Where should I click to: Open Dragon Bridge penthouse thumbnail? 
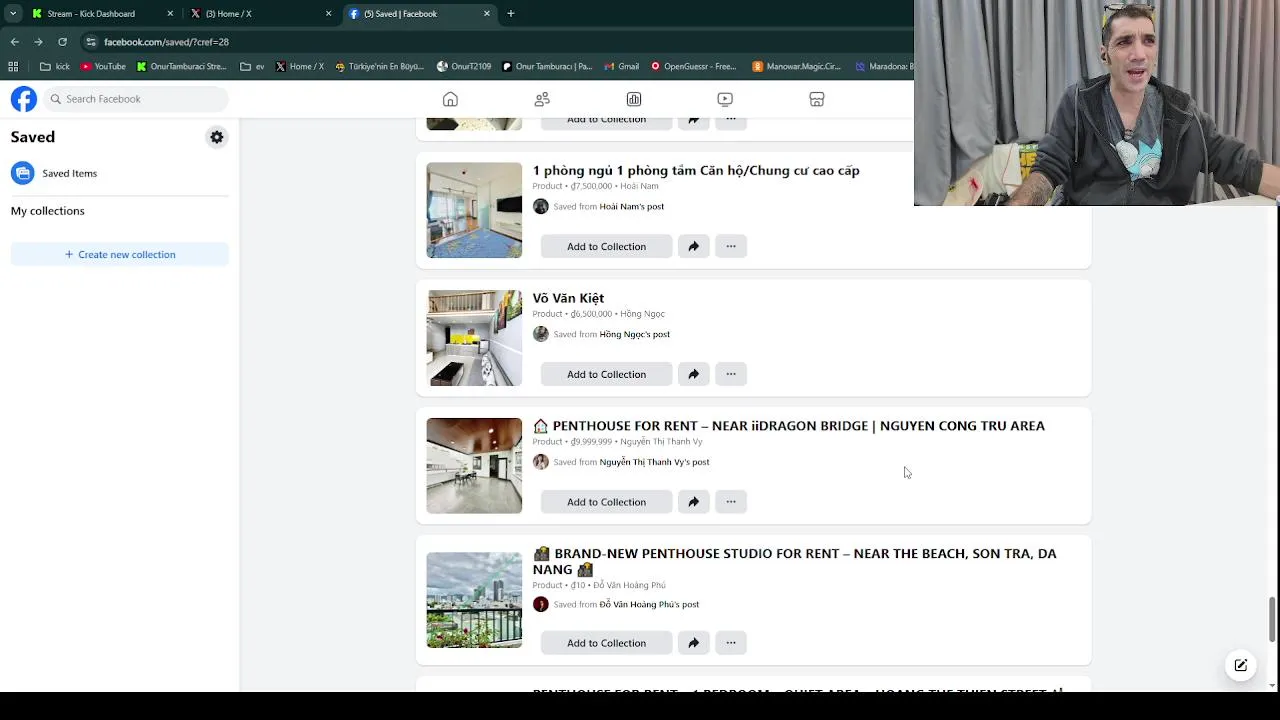click(x=474, y=466)
